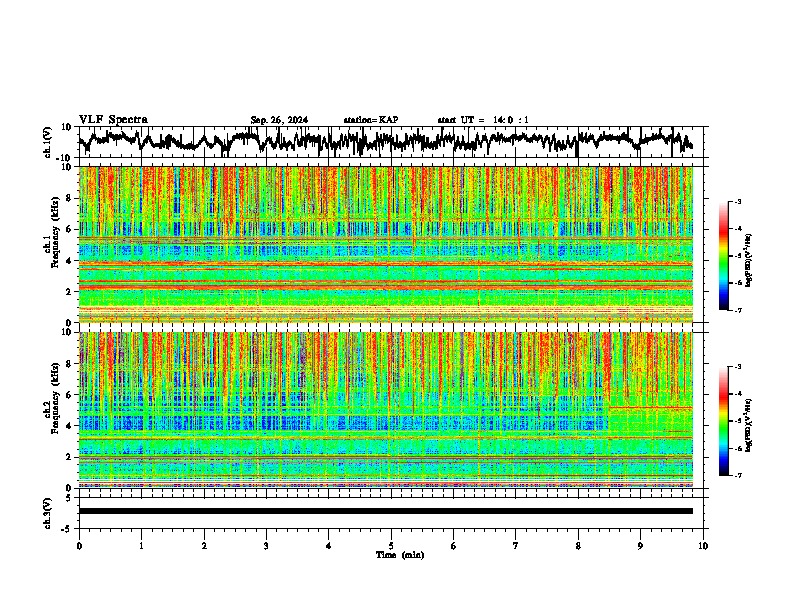Viewport: 792px width, 612px height.
Task: Click inside the ch.1 spectrogram
Action: point(386,244)
